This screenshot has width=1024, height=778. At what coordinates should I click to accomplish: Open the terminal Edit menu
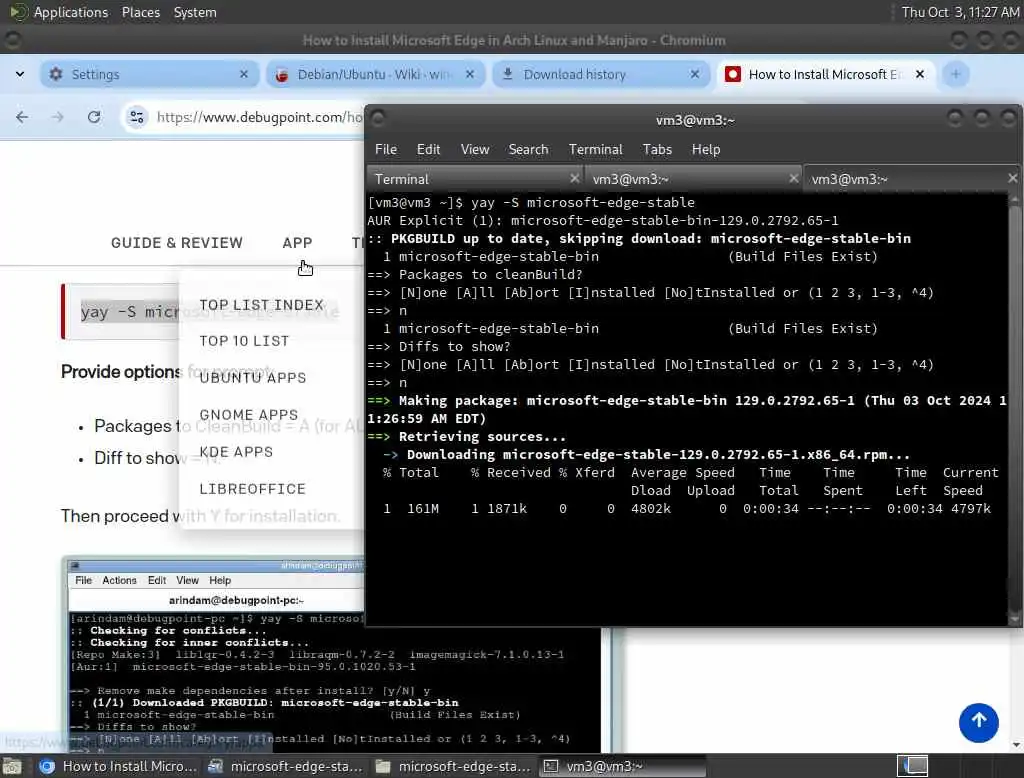click(428, 150)
